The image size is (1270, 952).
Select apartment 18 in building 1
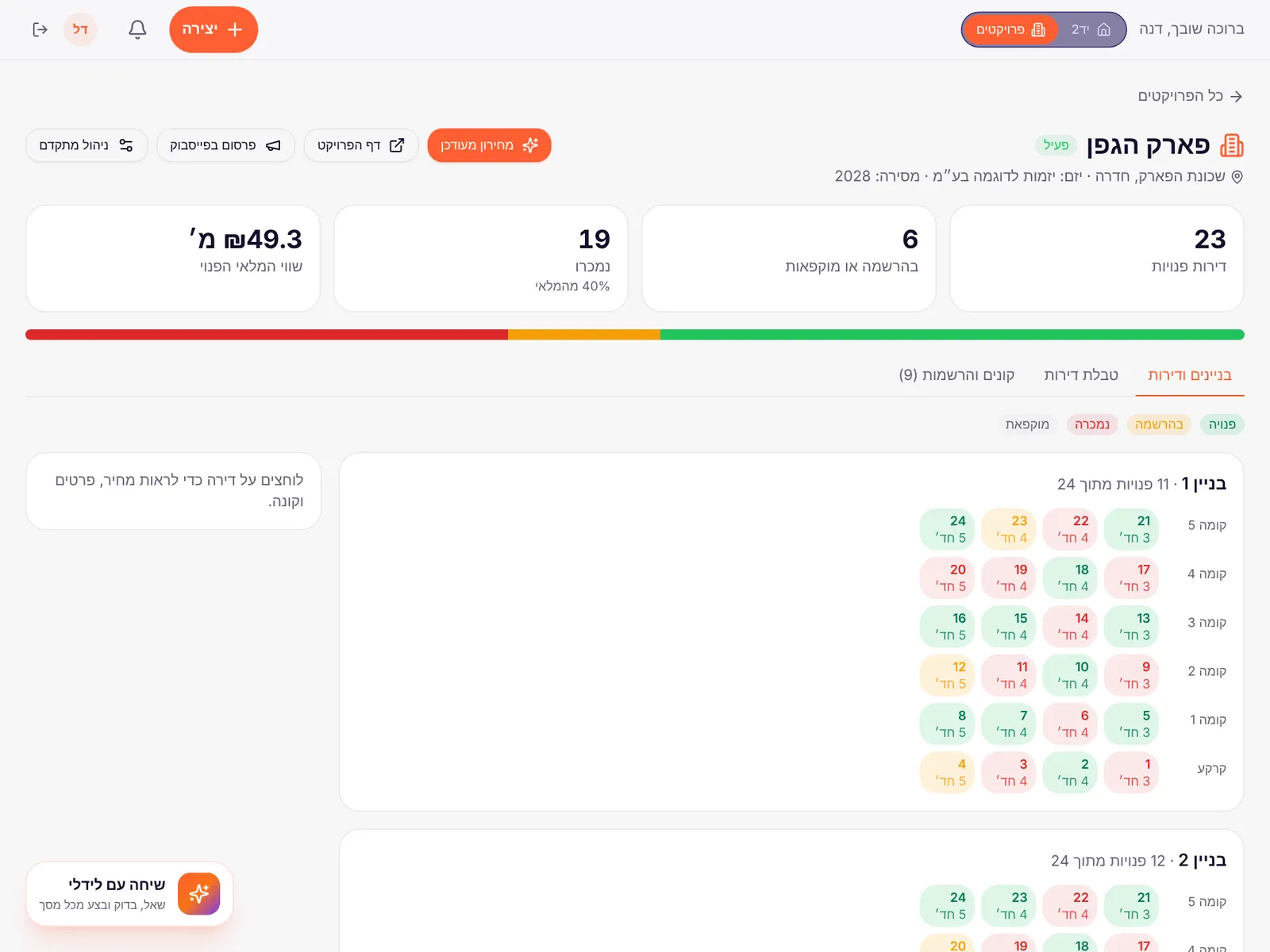click(1070, 578)
